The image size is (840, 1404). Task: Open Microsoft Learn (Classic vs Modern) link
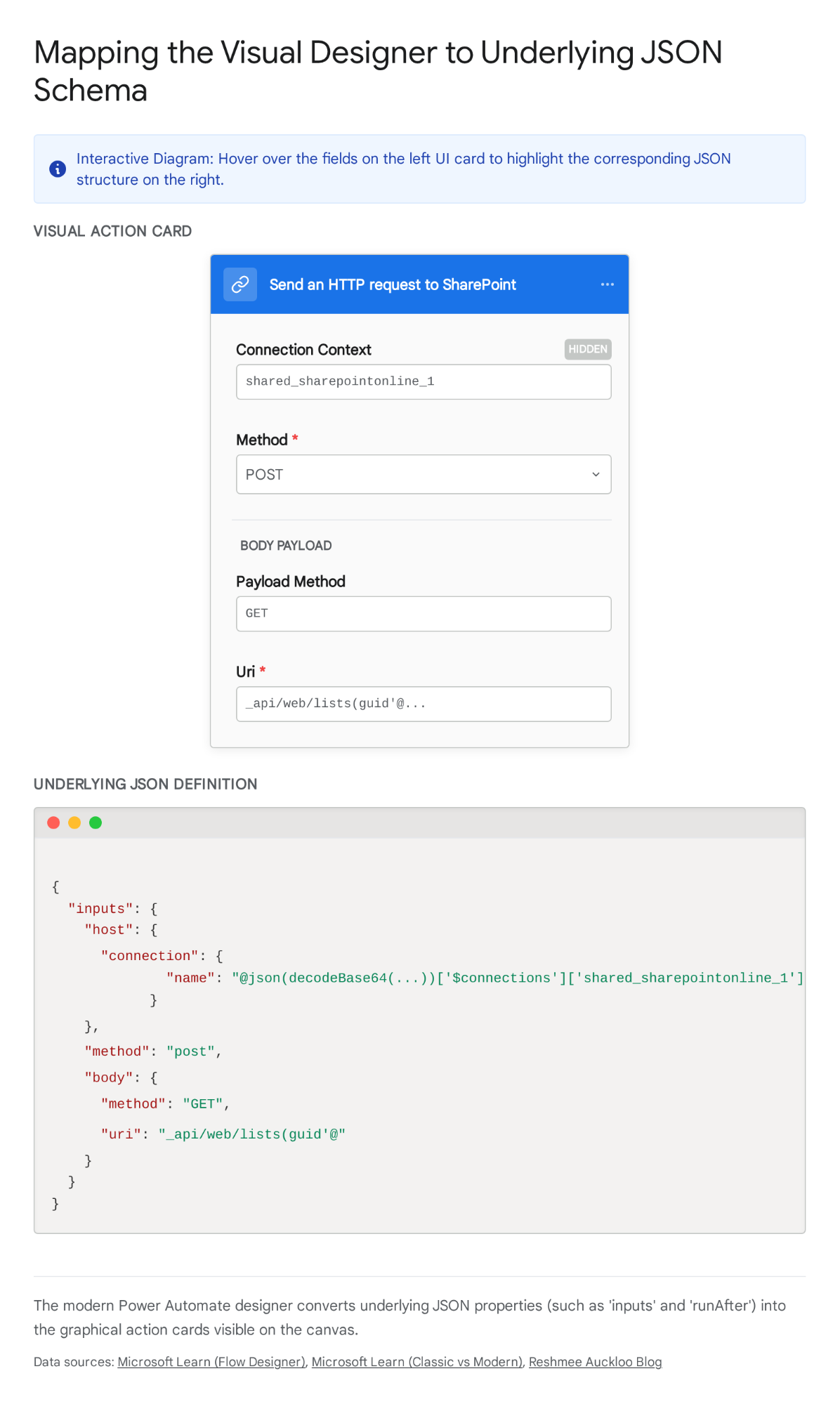(x=417, y=1362)
